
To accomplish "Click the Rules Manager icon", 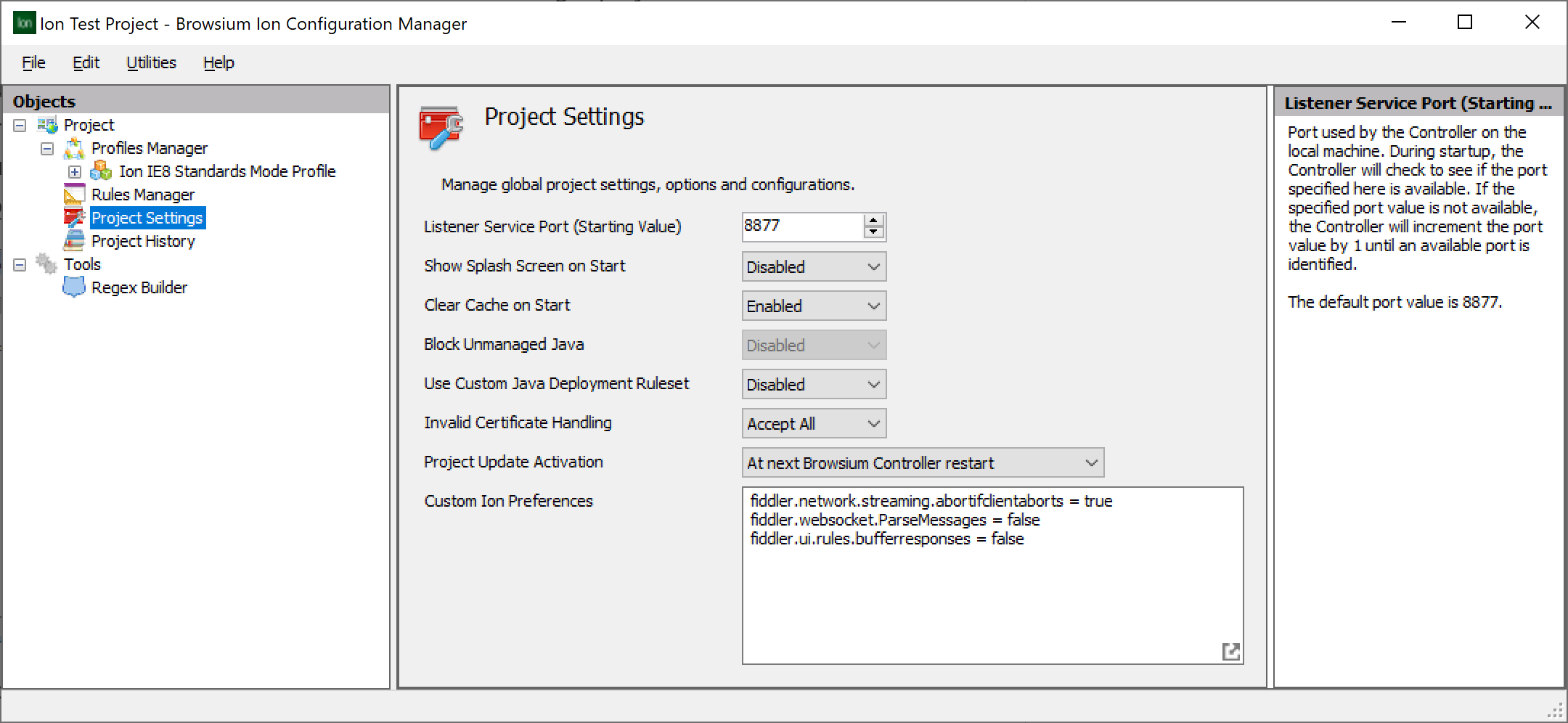I will [75, 194].
